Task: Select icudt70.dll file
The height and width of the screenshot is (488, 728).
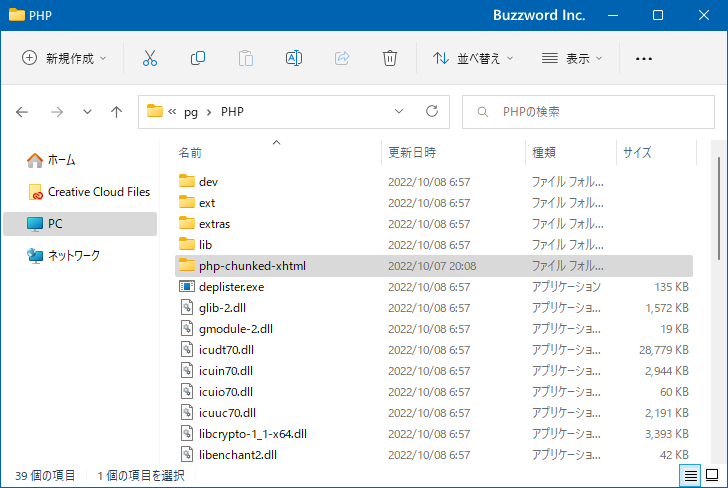Action: click(x=434, y=350)
